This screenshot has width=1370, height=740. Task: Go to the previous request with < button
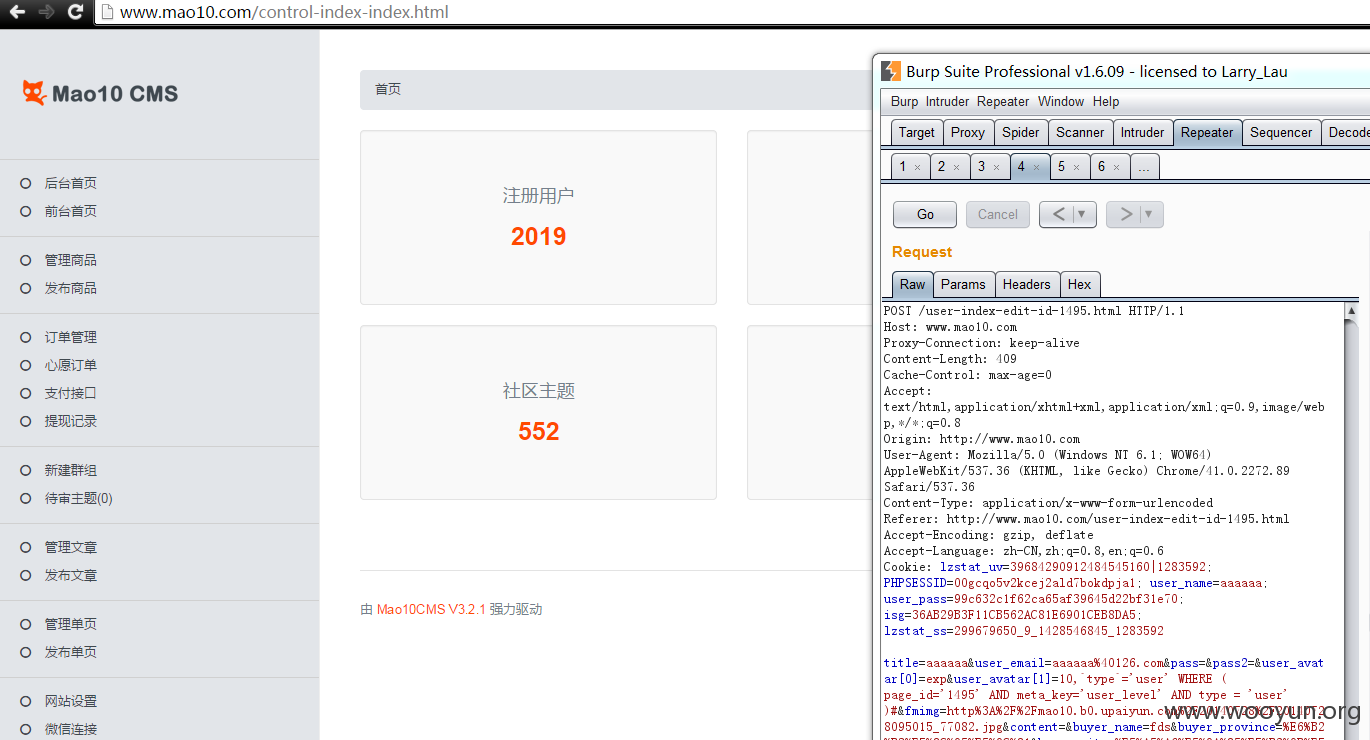[1056, 214]
